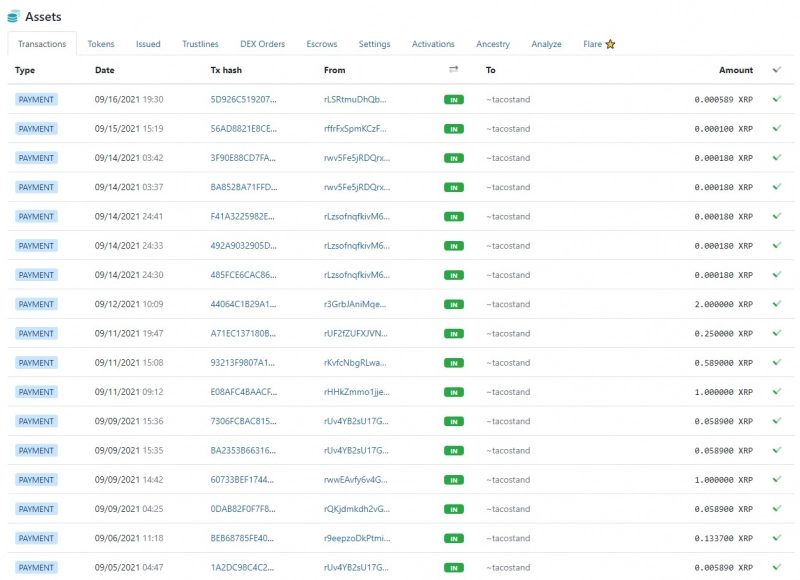The width and height of the screenshot is (800, 580).
Task: Click checkmark in the 93213F9807A1 row
Action: [x=777, y=362]
